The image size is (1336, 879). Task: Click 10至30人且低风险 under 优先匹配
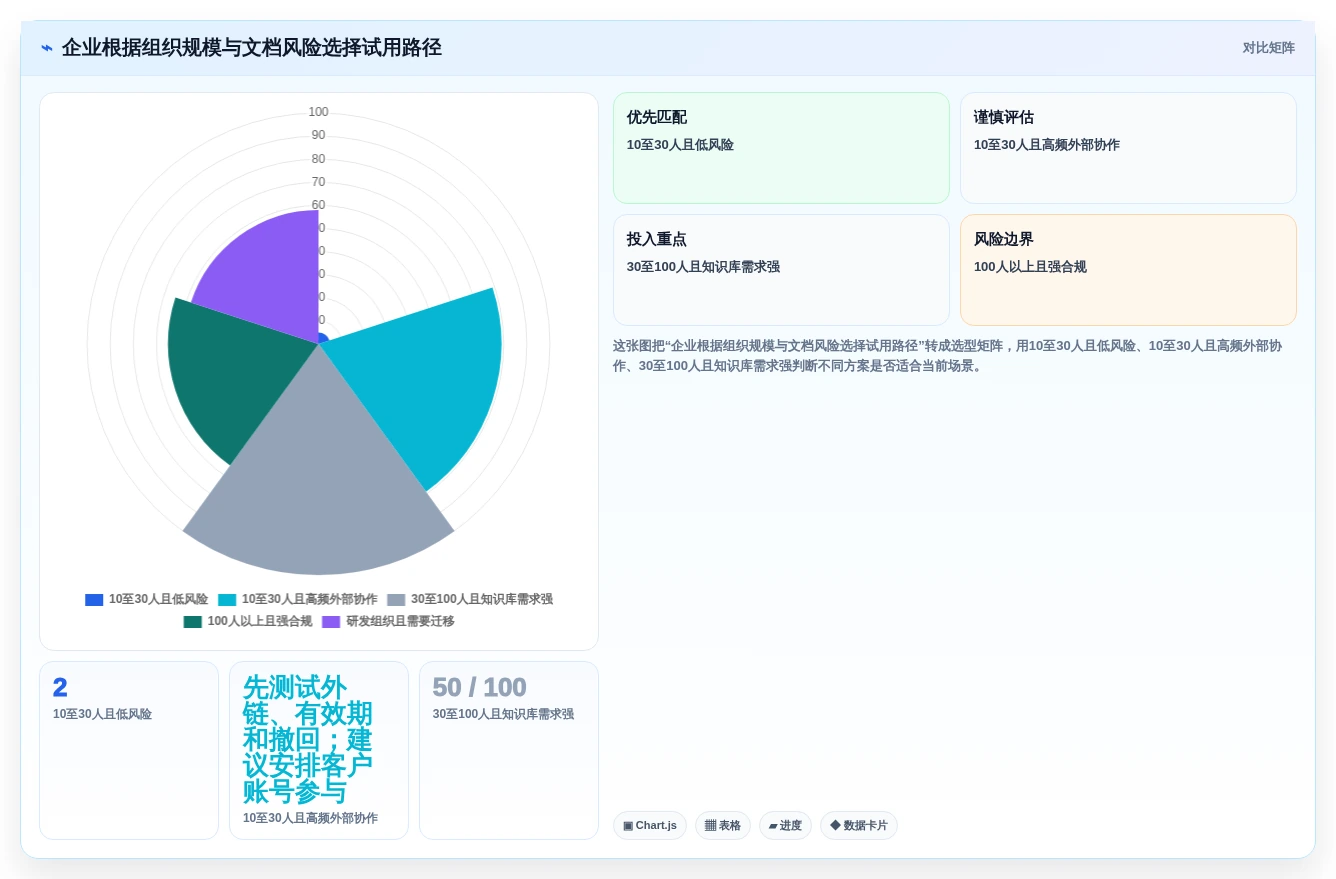[x=680, y=145]
